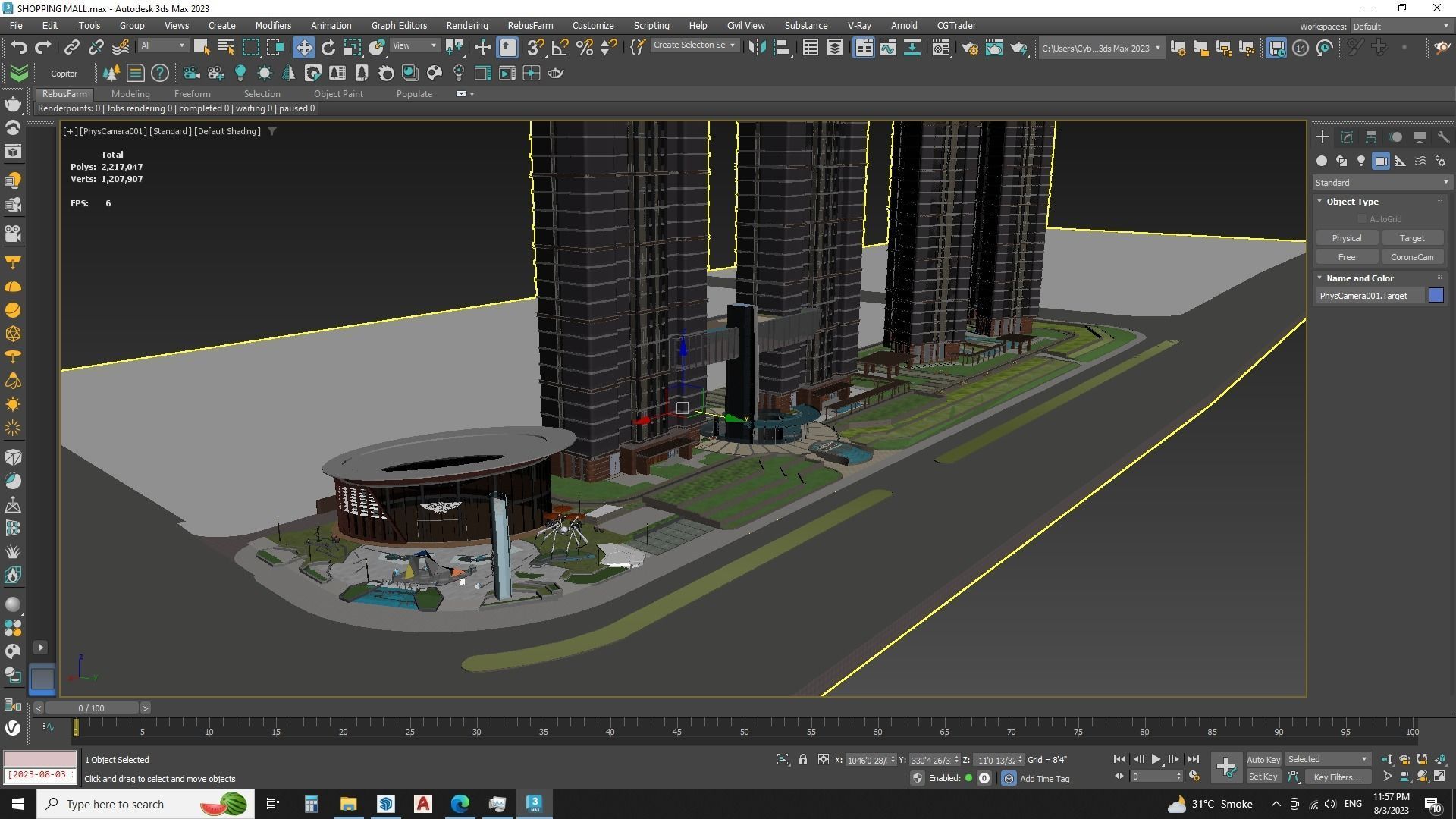Click the Target camera button

(x=1411, y=238)
